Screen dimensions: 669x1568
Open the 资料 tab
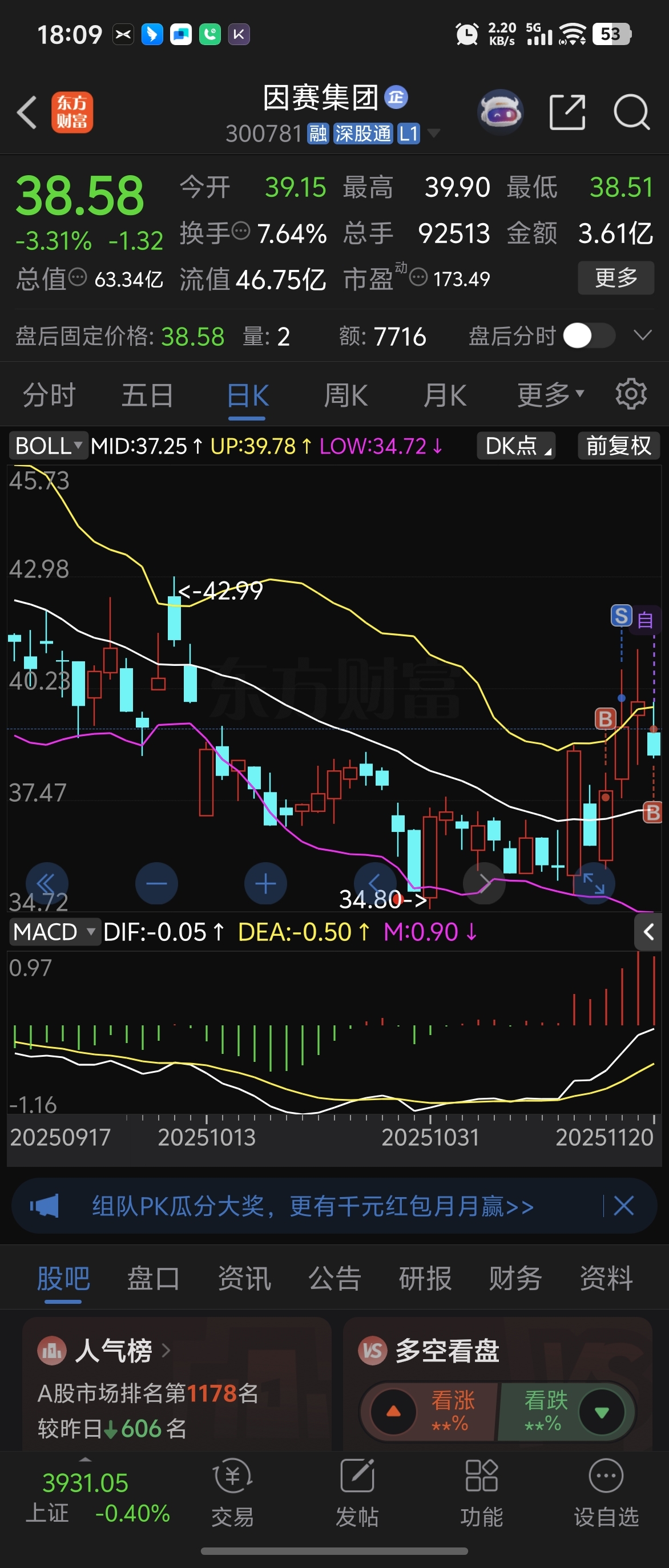coord(606,1278)
